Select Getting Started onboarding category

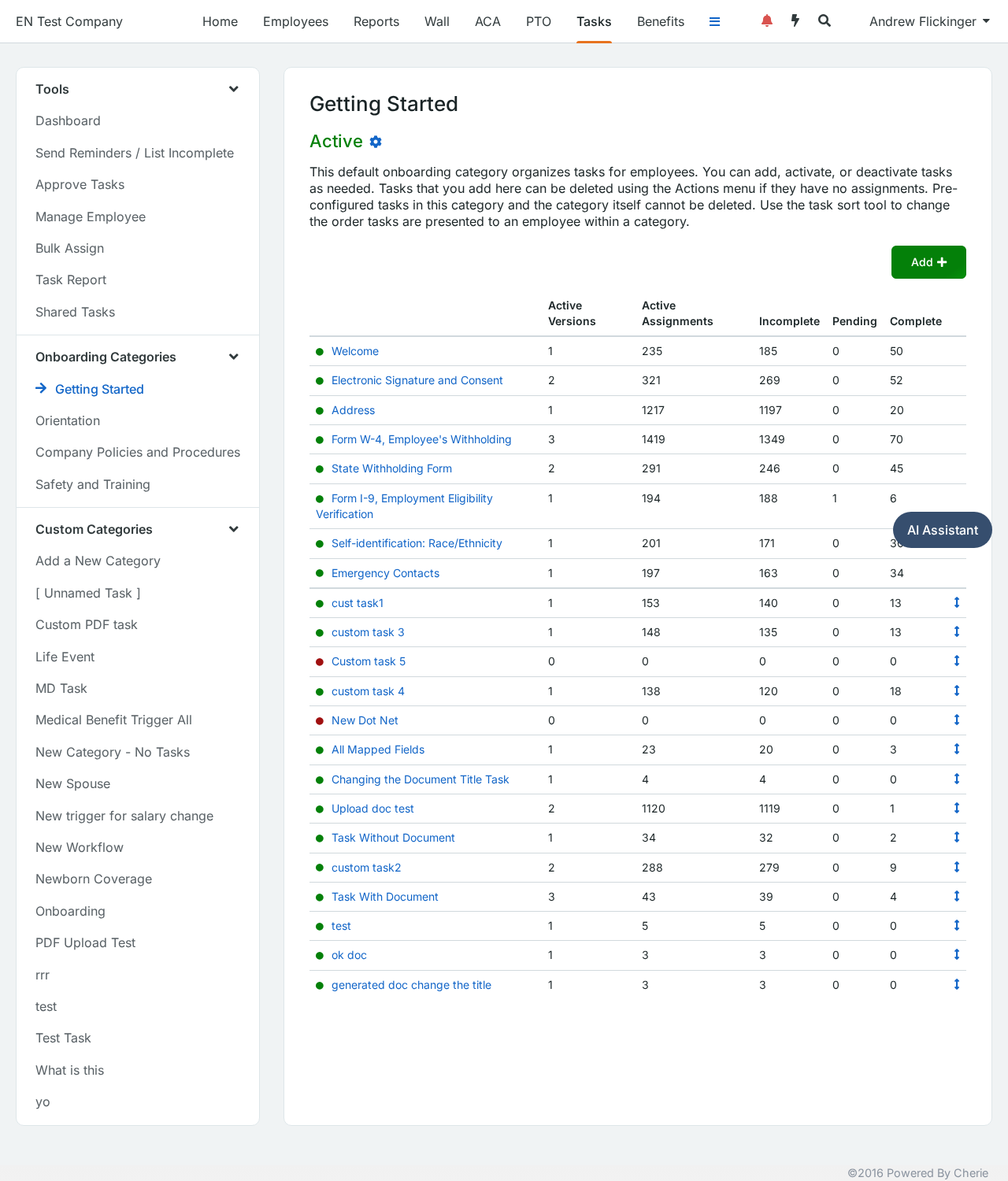tap(99, 389)
